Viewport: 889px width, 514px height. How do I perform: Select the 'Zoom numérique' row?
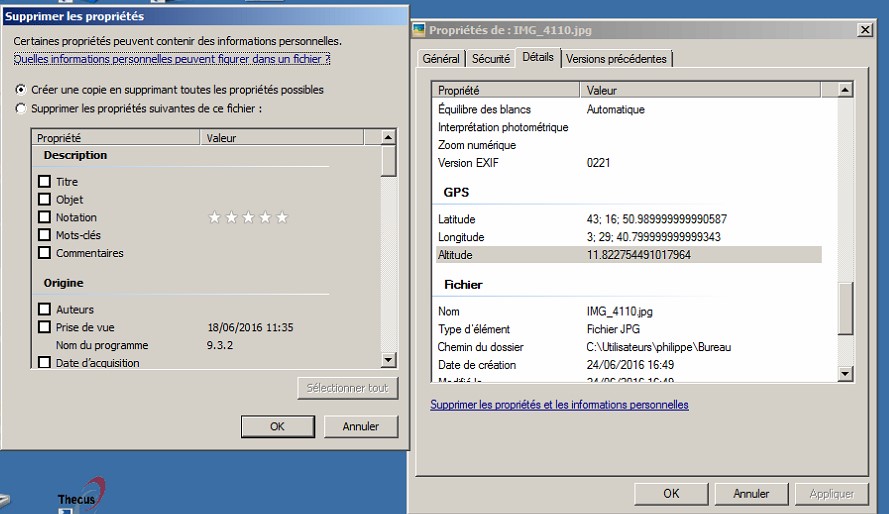pos(629,145)
